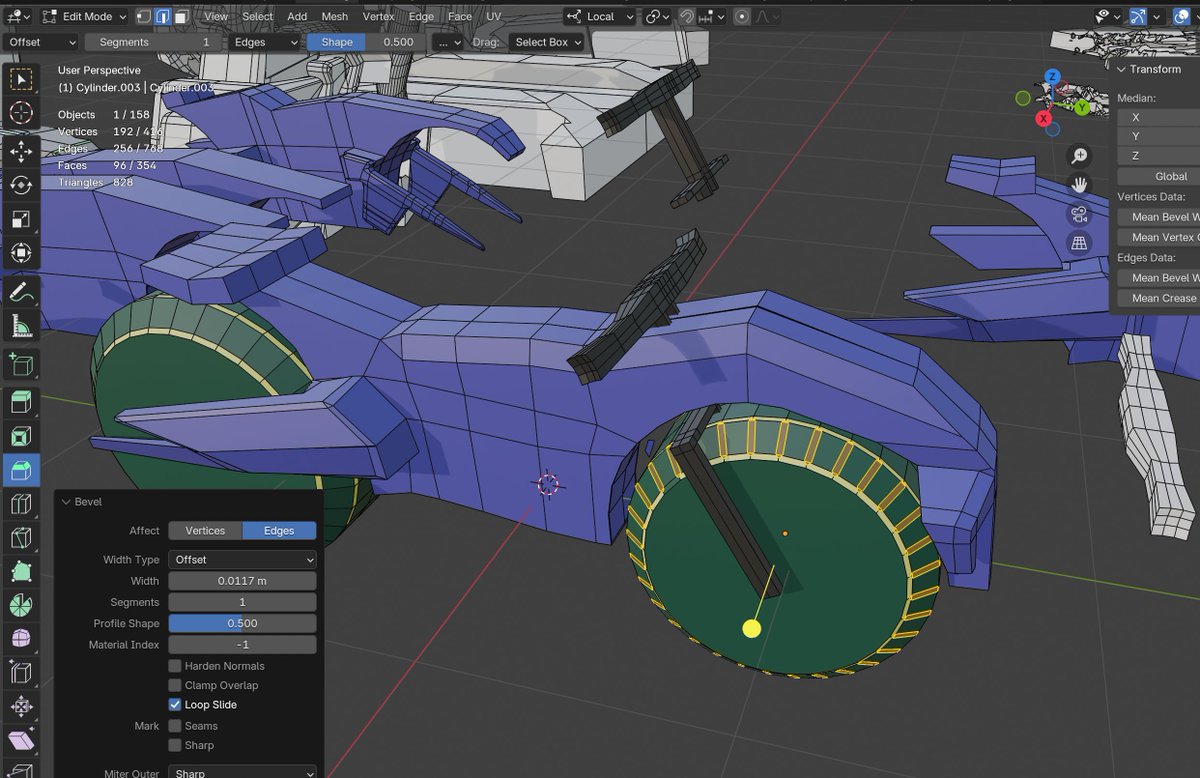
Task: Open the pivot point dropdown
Action: click(657, 16)
